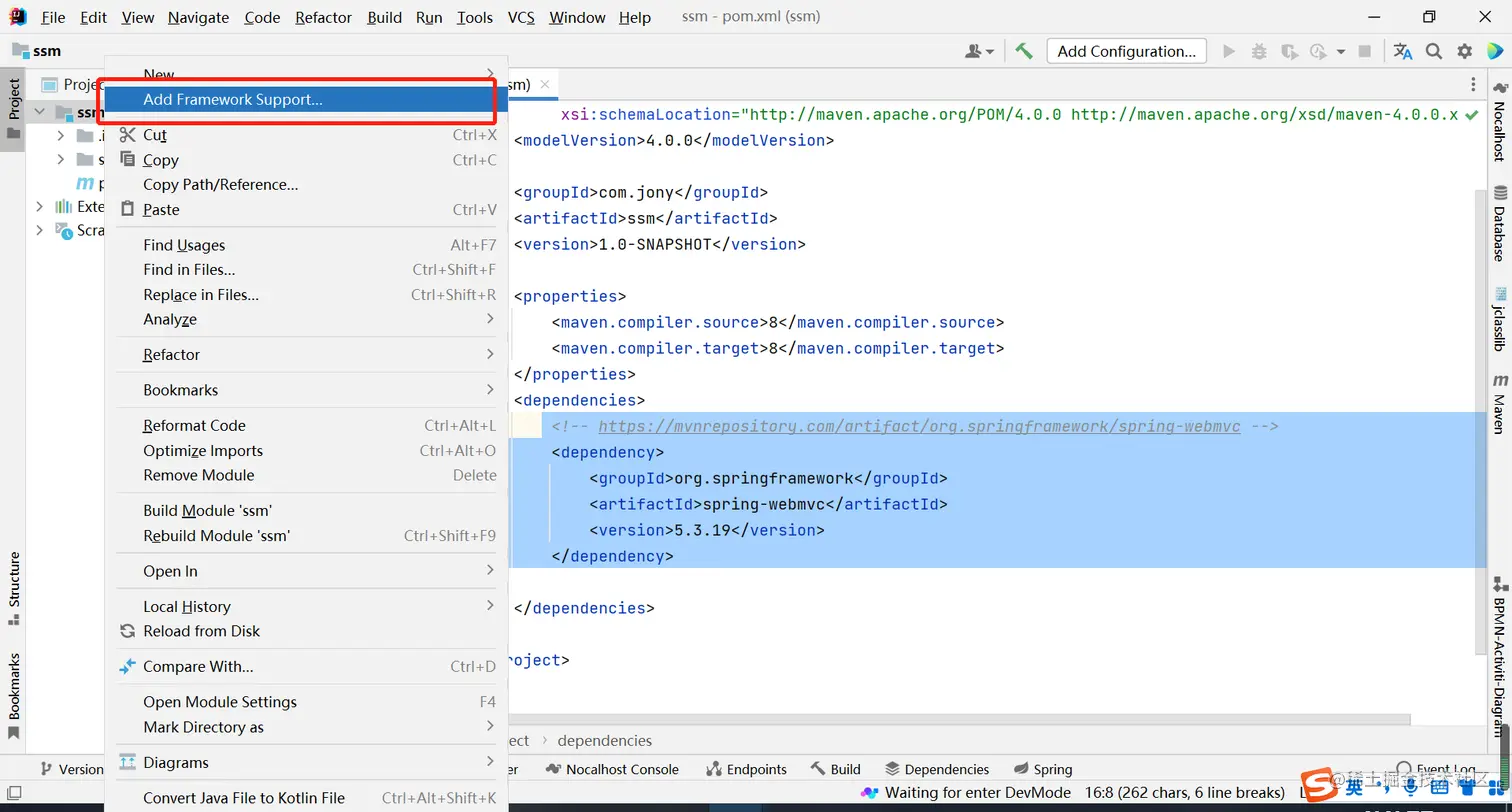Click the Waiting for enter DevMode status

point(968,793)
